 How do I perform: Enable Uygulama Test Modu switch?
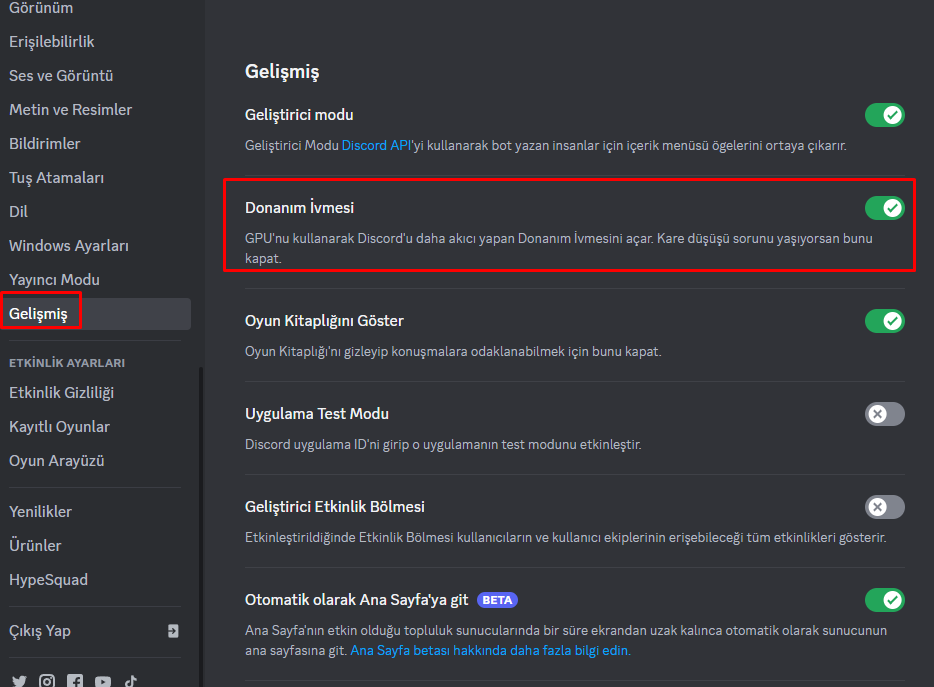884,414
